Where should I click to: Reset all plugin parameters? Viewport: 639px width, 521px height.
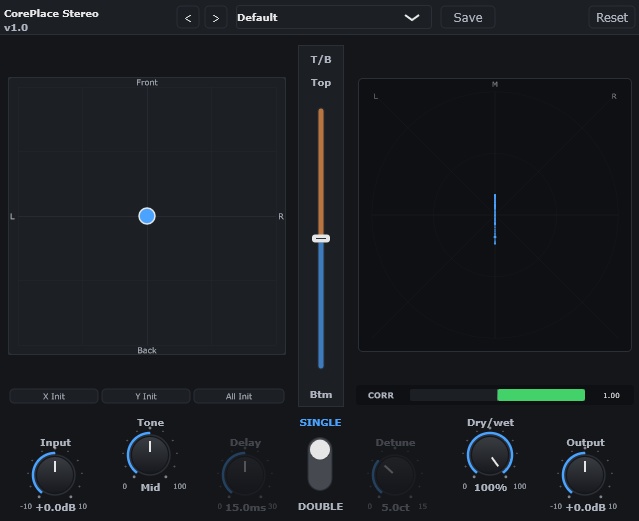point(611,18)
